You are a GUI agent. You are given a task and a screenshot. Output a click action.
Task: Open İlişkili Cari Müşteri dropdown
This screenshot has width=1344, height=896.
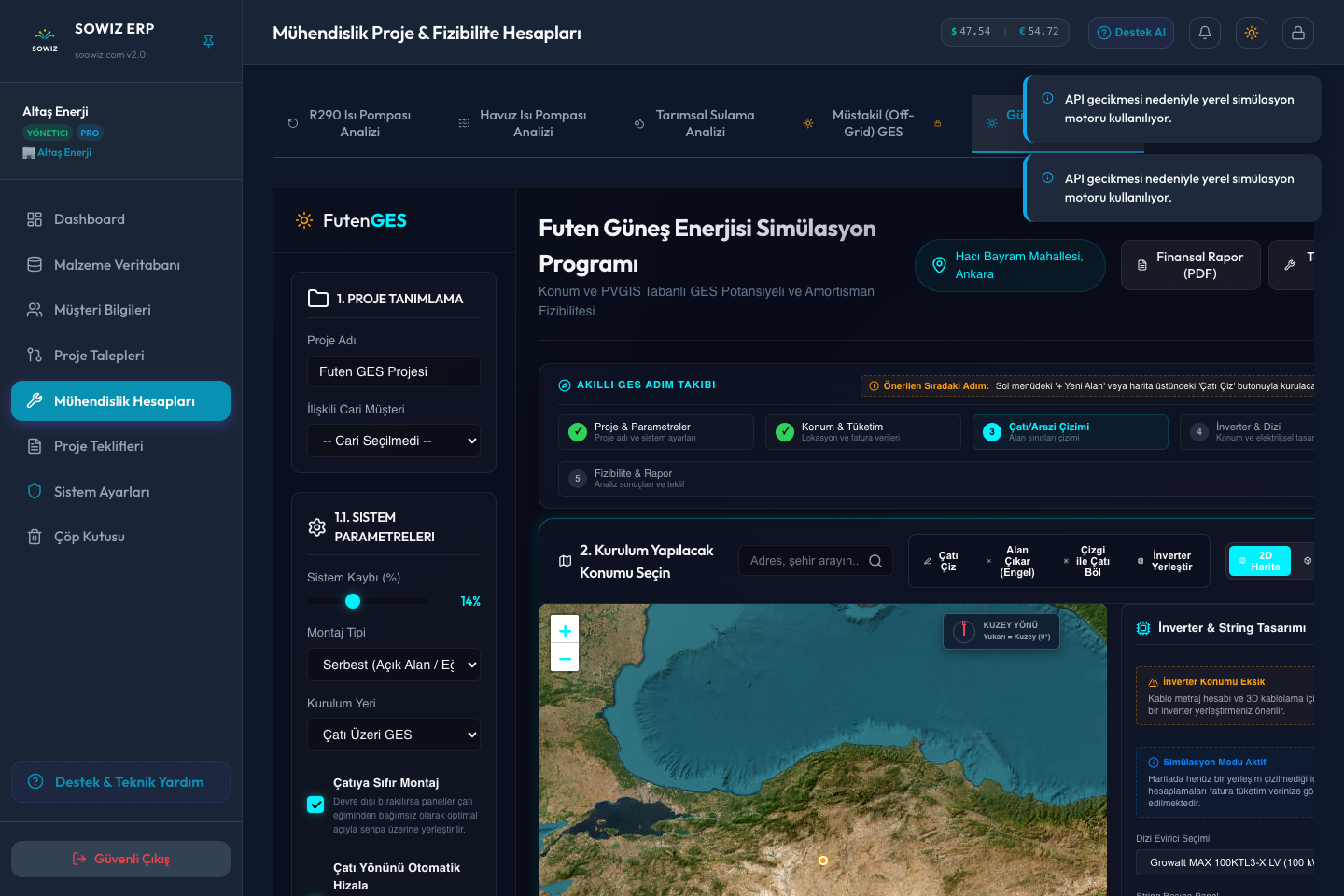(394, 441)
